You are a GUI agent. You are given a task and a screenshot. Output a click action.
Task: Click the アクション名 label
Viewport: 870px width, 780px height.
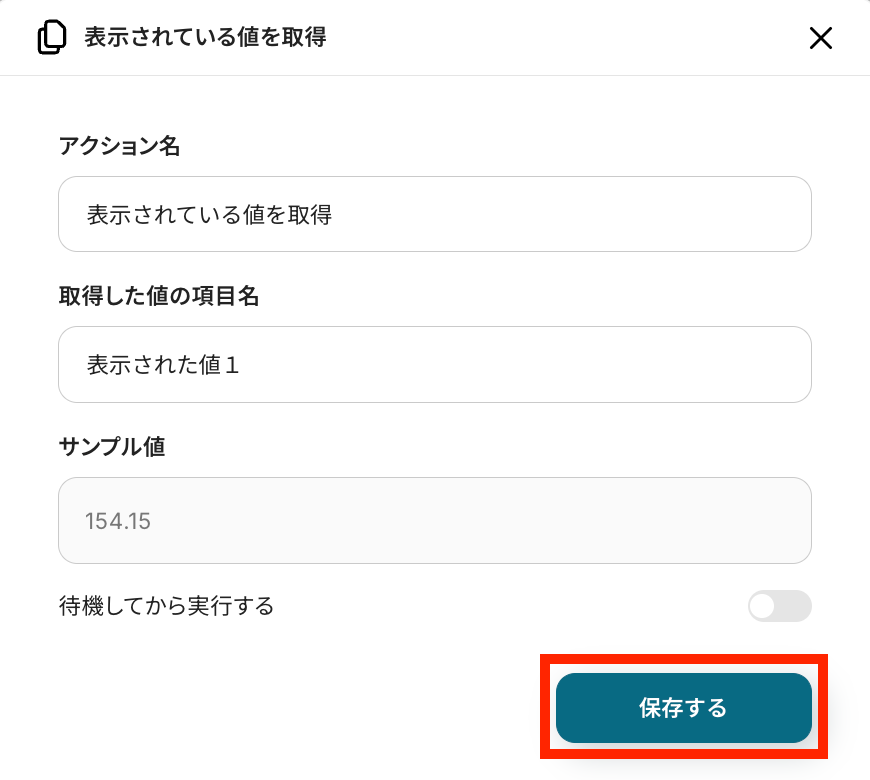119,146
